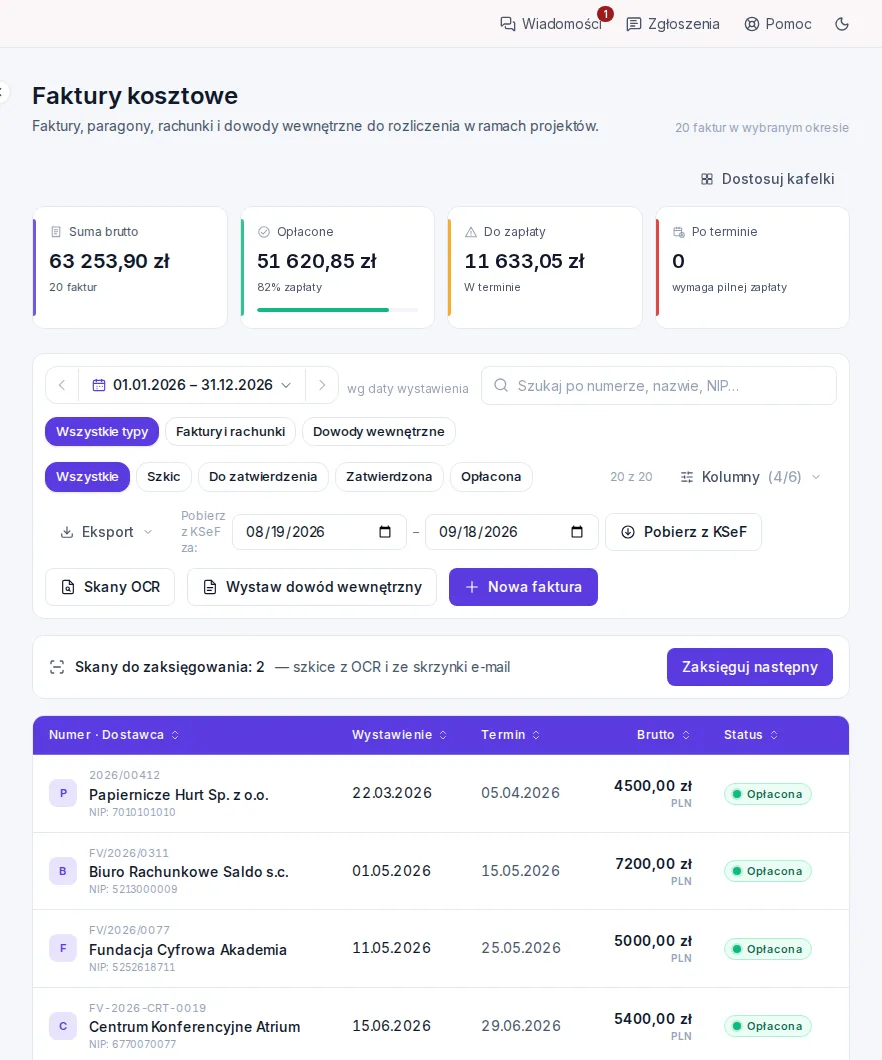Screen dimensions: 882x1060
Task: Open calendar picker for 09/18/2026 date
Action: (577, 532)
